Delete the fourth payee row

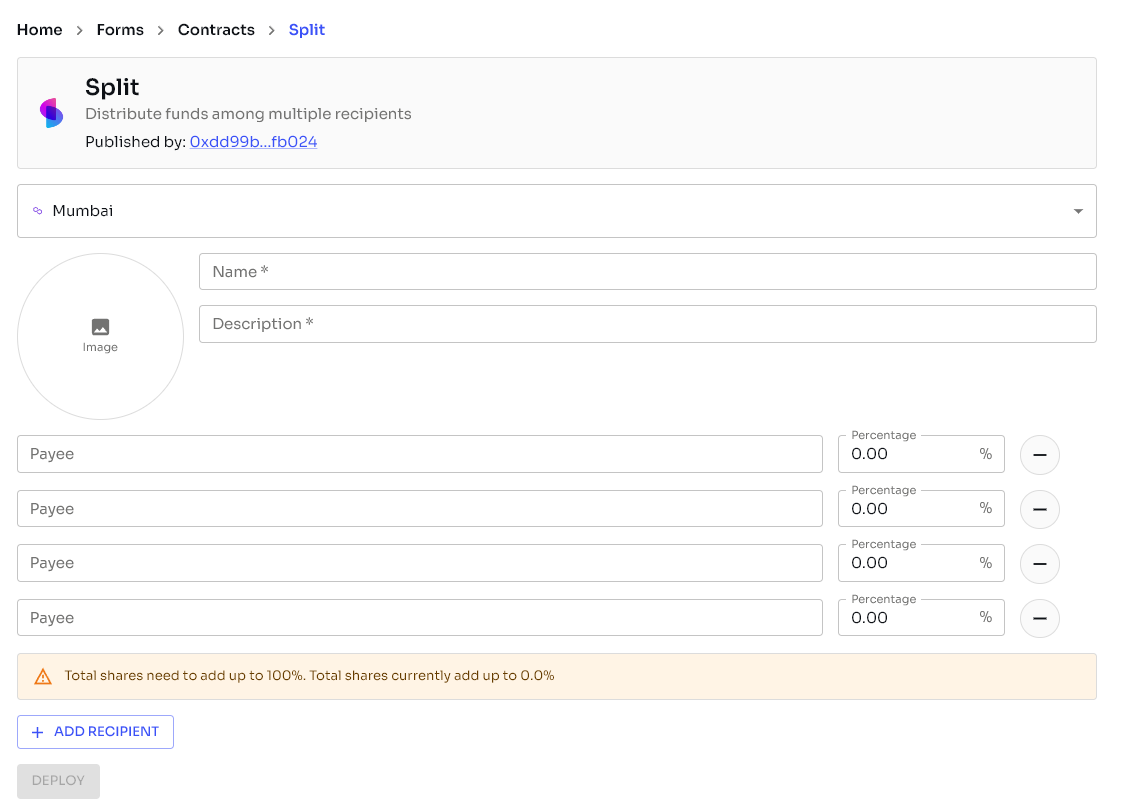(x=1039, y=619)
